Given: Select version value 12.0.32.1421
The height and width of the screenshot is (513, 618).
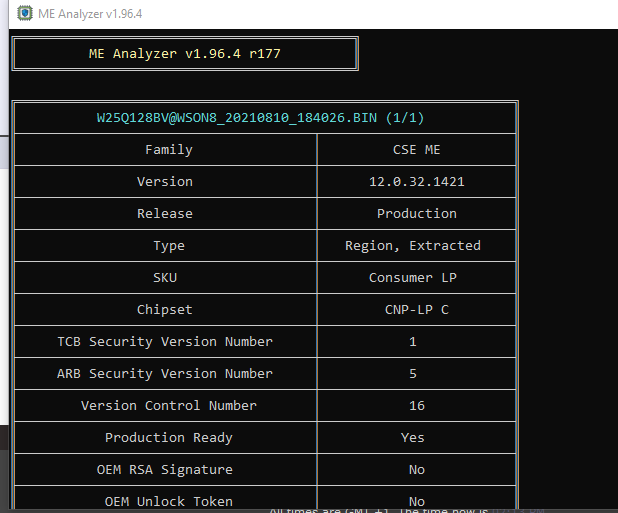Looking at the screenshot, I should [417, 182].
